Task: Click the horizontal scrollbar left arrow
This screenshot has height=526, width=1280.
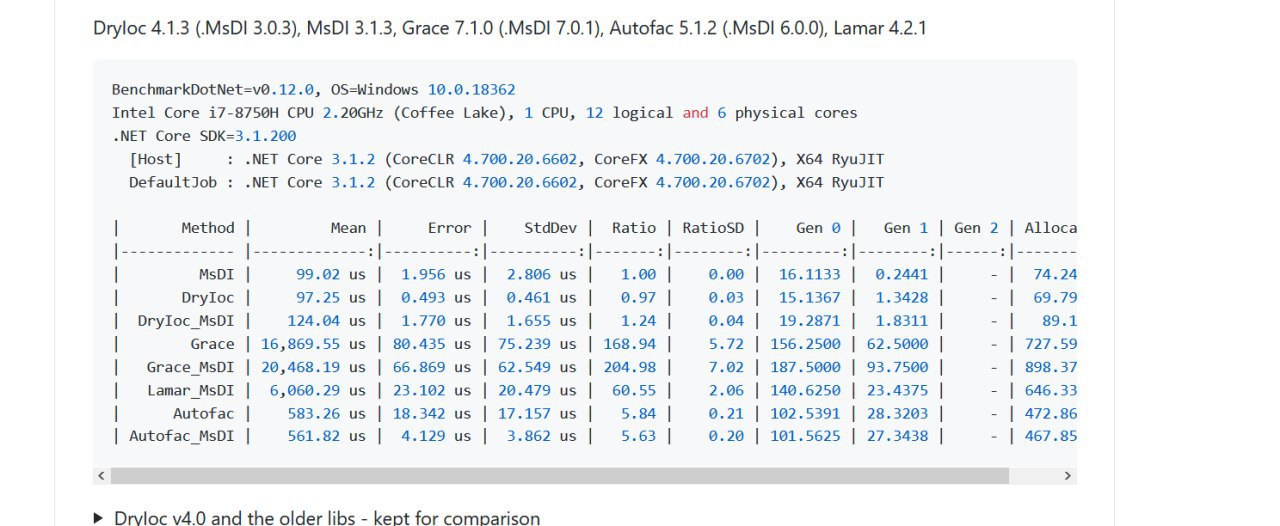Action: coord(100,476)
